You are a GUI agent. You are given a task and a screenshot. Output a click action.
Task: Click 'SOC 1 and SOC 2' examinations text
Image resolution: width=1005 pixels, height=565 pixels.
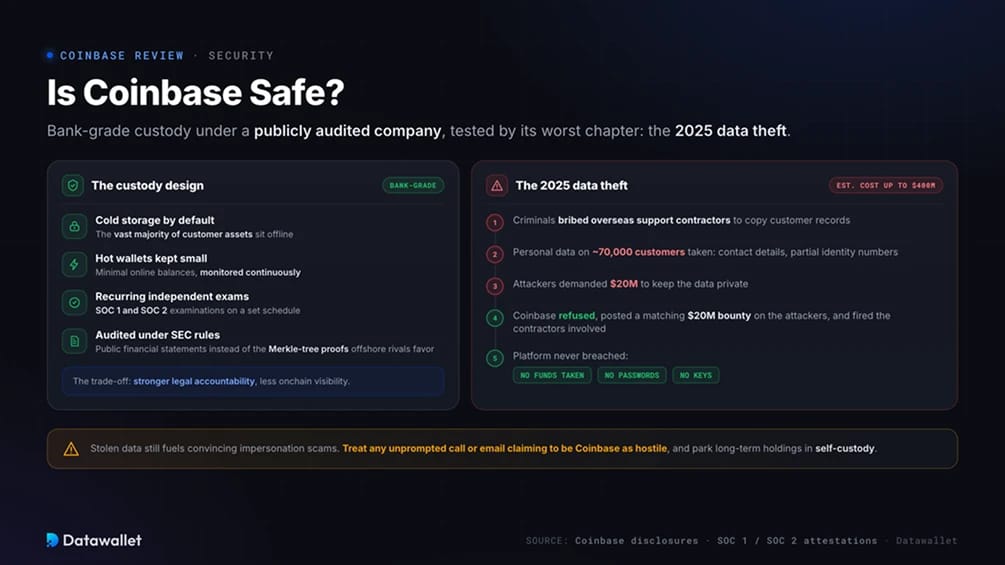pyautogui.click(x=131, y=311)
